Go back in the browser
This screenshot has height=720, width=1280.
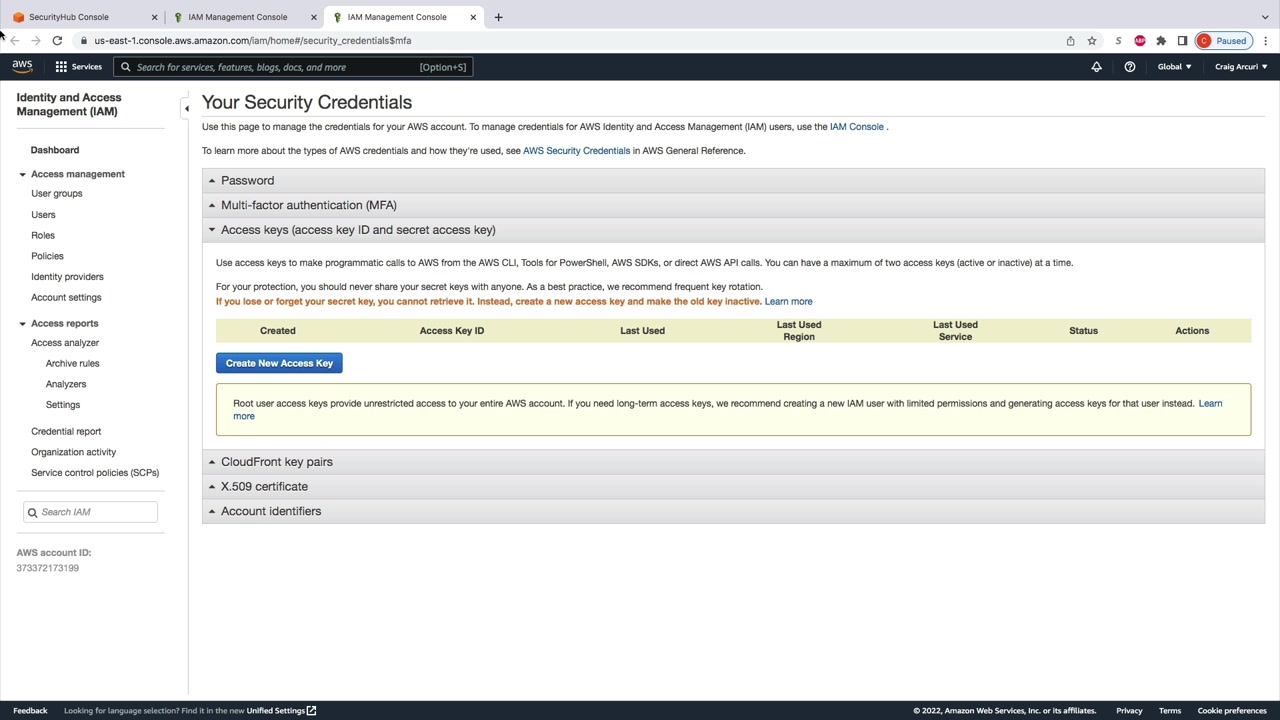(x=14, y=41)
